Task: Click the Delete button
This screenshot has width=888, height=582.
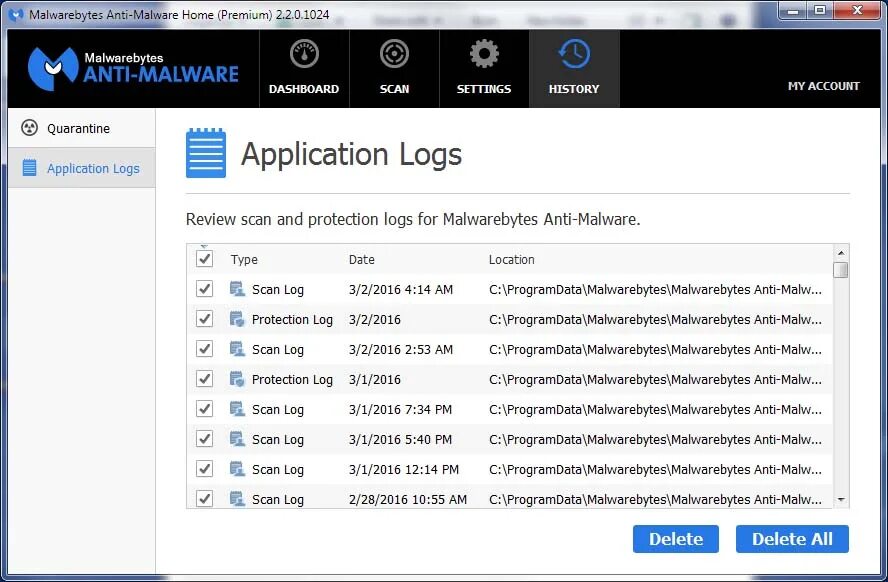Action: (676, 539)
